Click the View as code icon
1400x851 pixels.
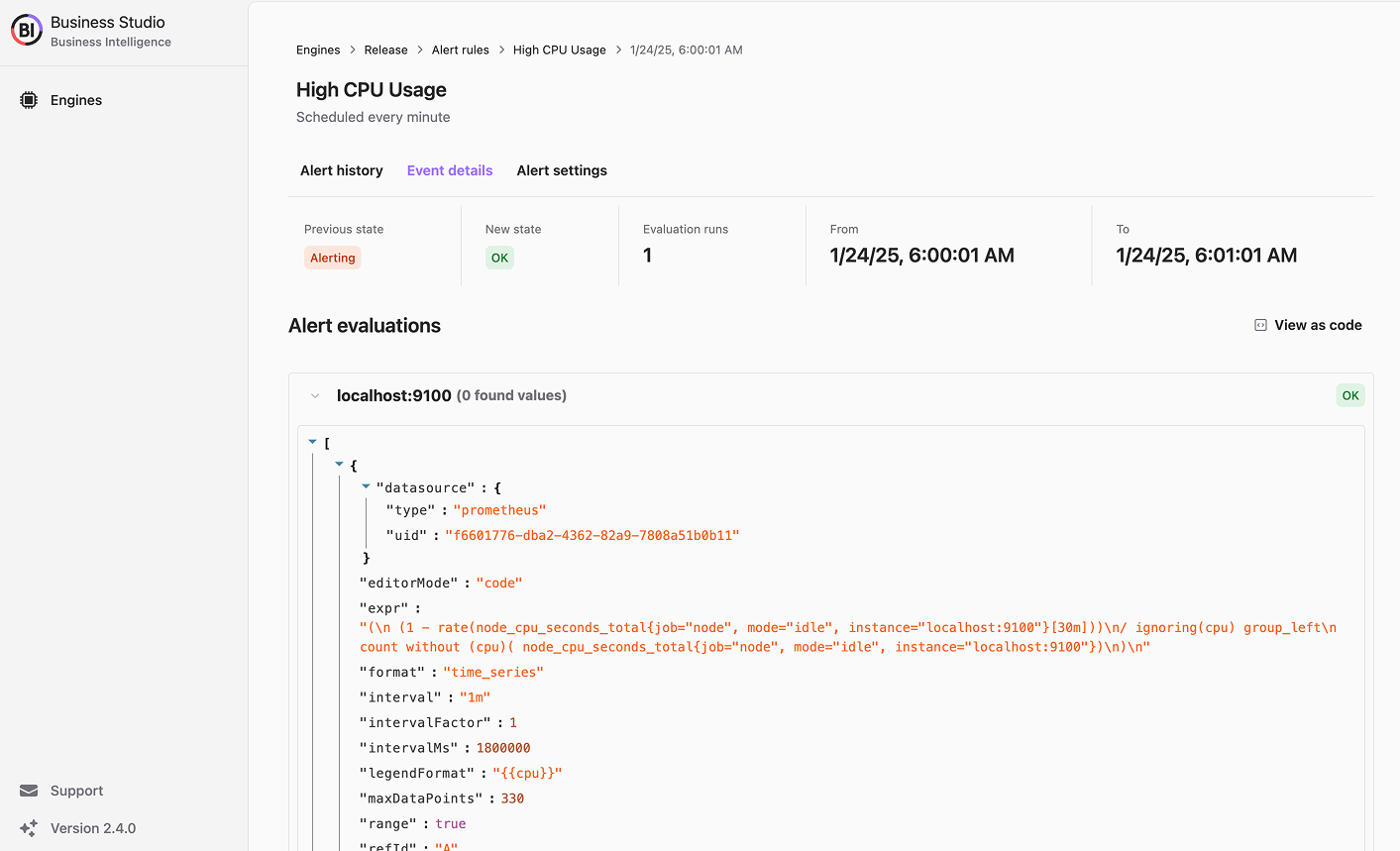1260,325
